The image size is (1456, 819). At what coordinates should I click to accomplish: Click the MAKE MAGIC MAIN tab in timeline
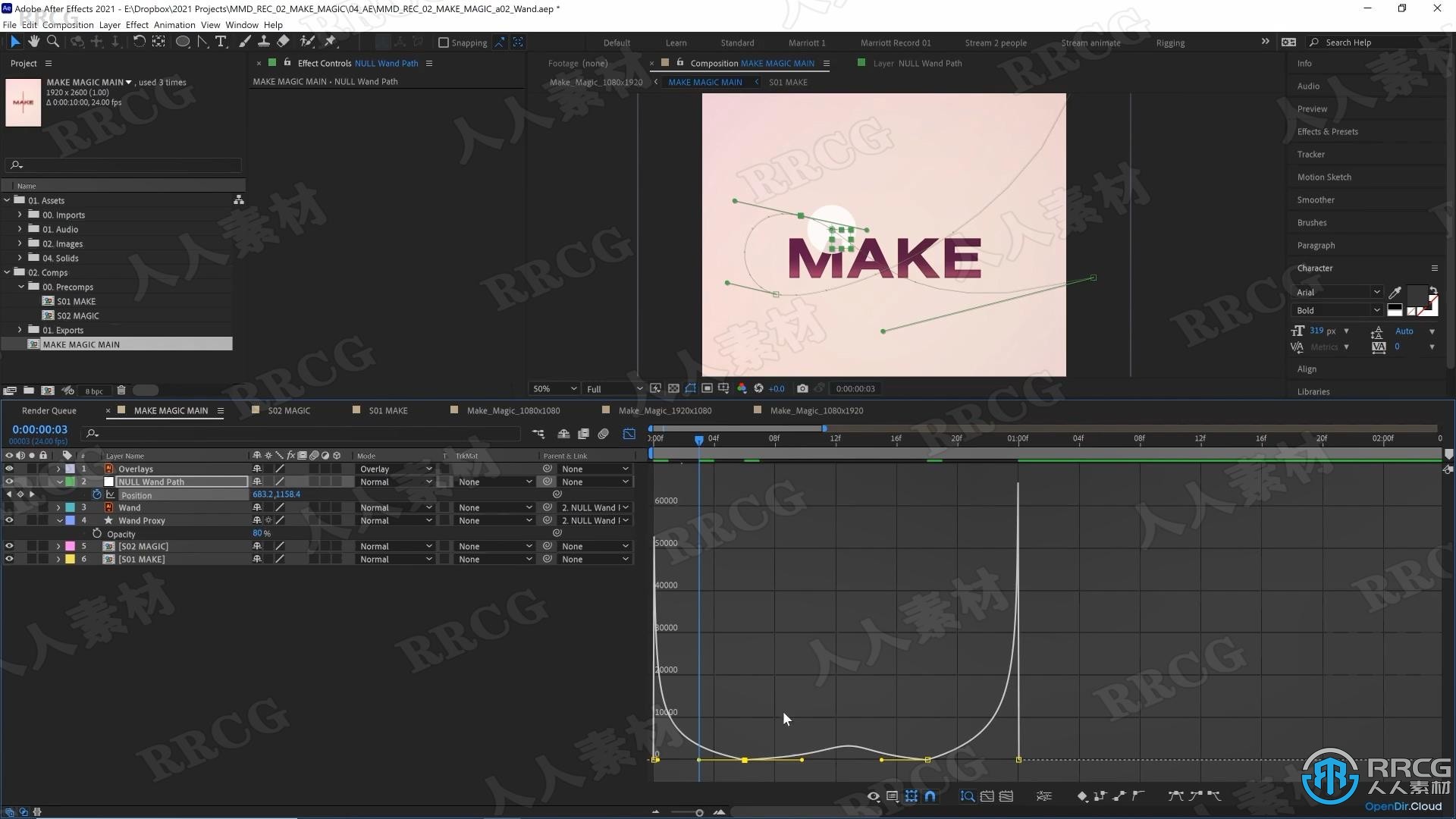pyautogui.click(x=170, y=410)
